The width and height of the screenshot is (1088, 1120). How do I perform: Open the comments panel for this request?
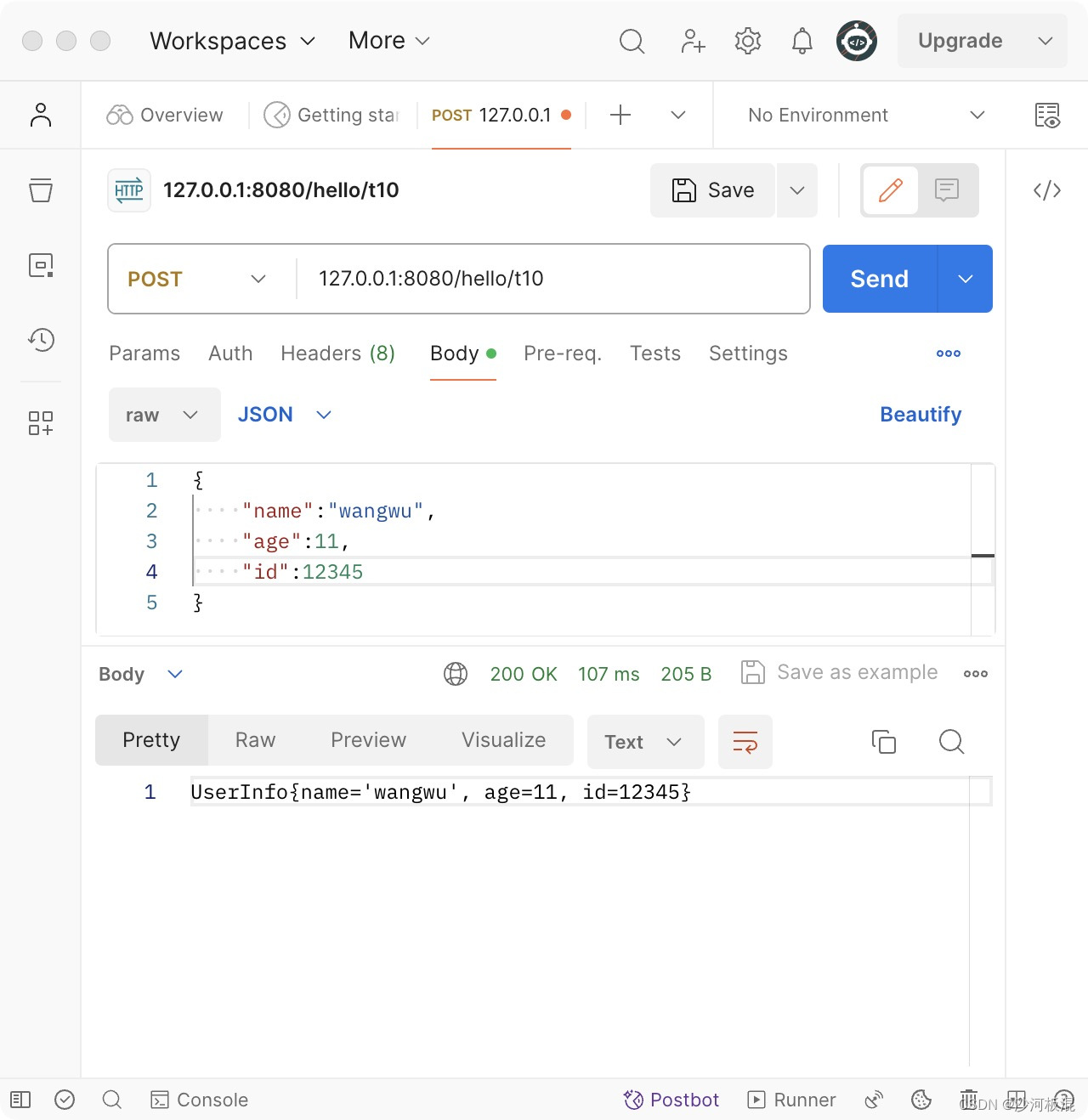(x=946, y=190)
